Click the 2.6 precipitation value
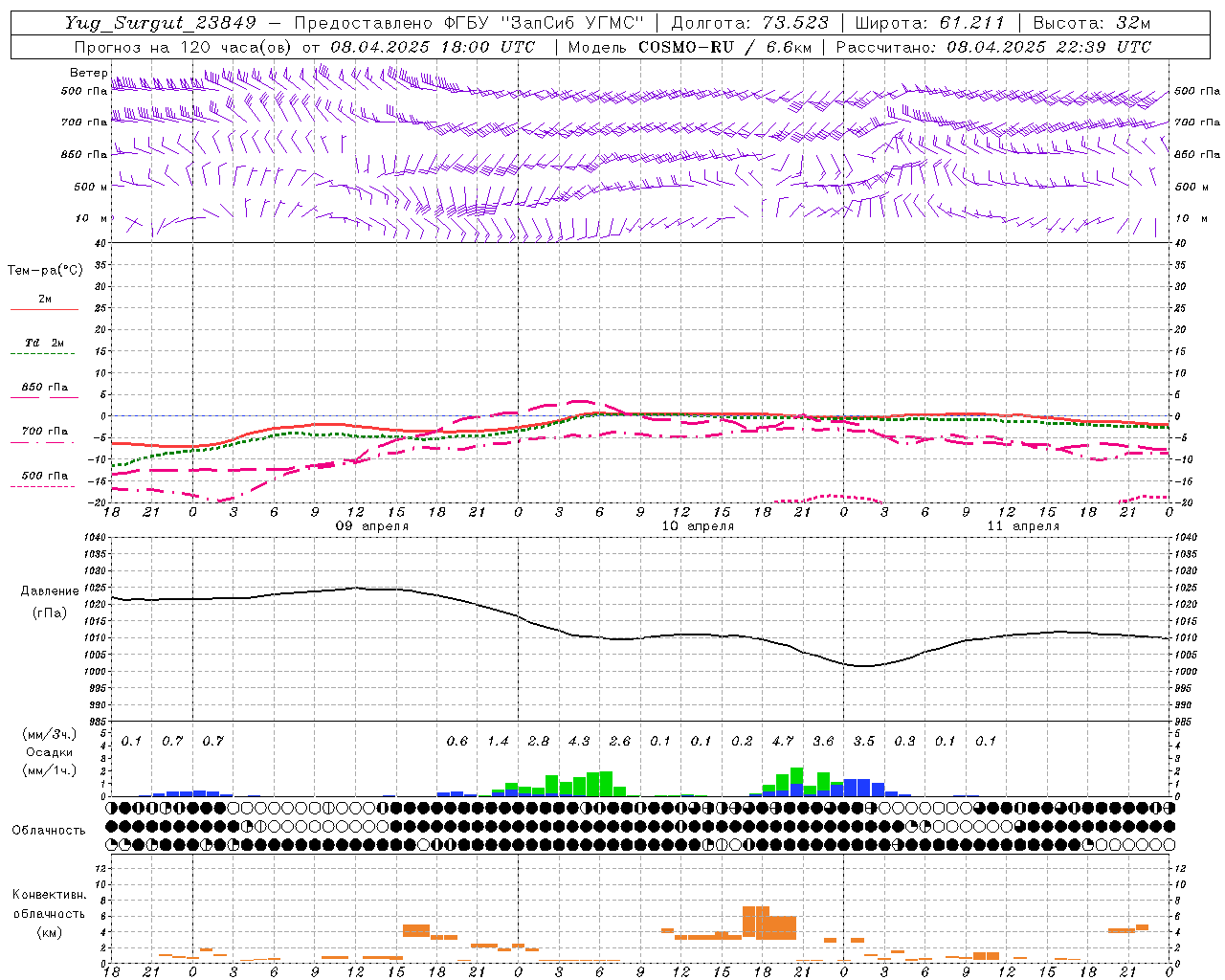Image resolution: width=1225 pixels, height=980 pixels. [620, 742]
